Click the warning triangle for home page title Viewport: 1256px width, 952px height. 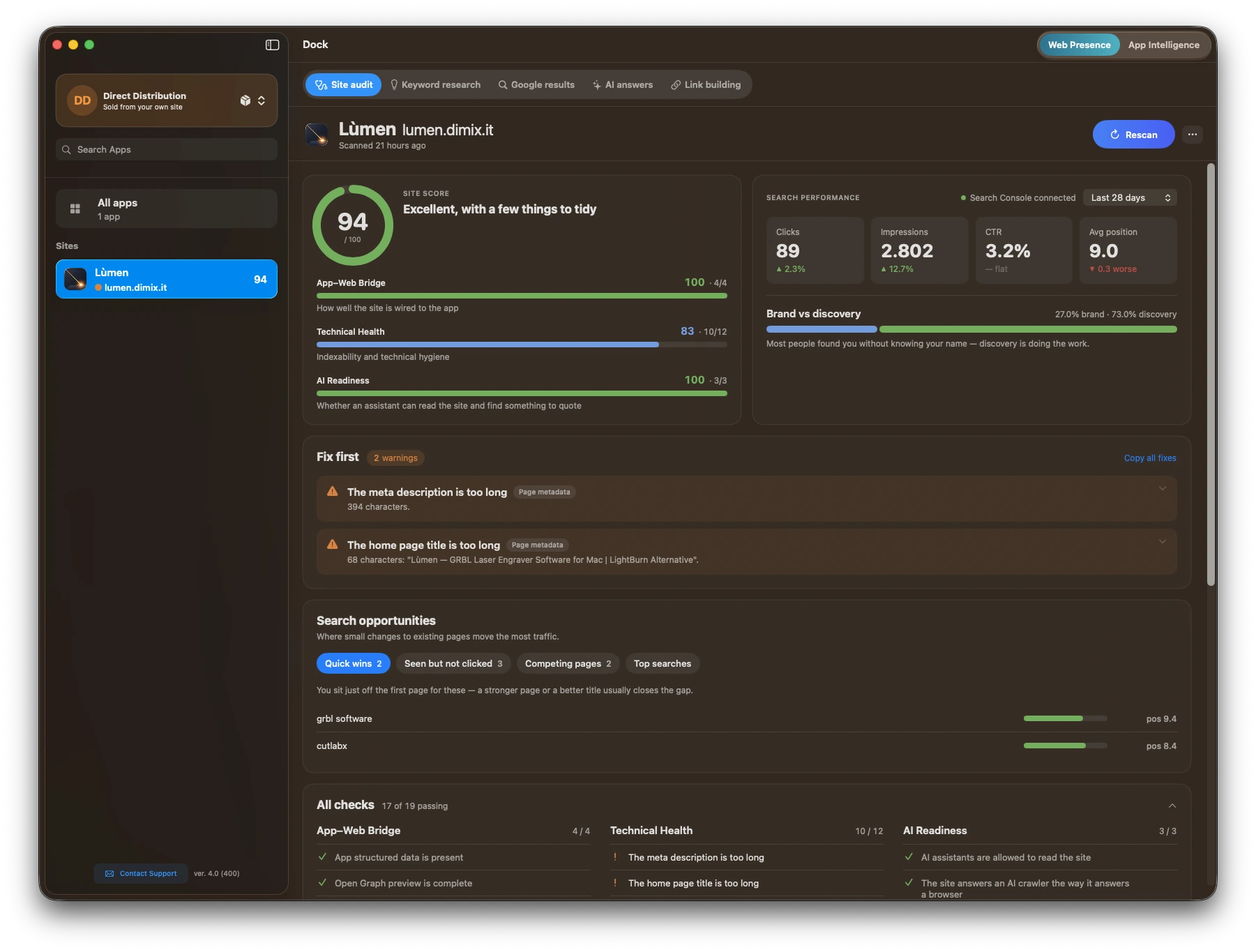tap(333, 545)
